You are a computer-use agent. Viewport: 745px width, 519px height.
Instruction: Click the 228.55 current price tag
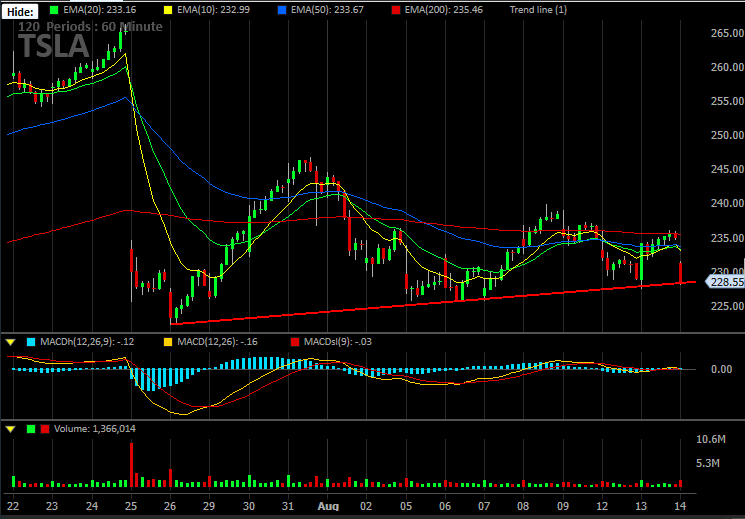tap(727, 282)
